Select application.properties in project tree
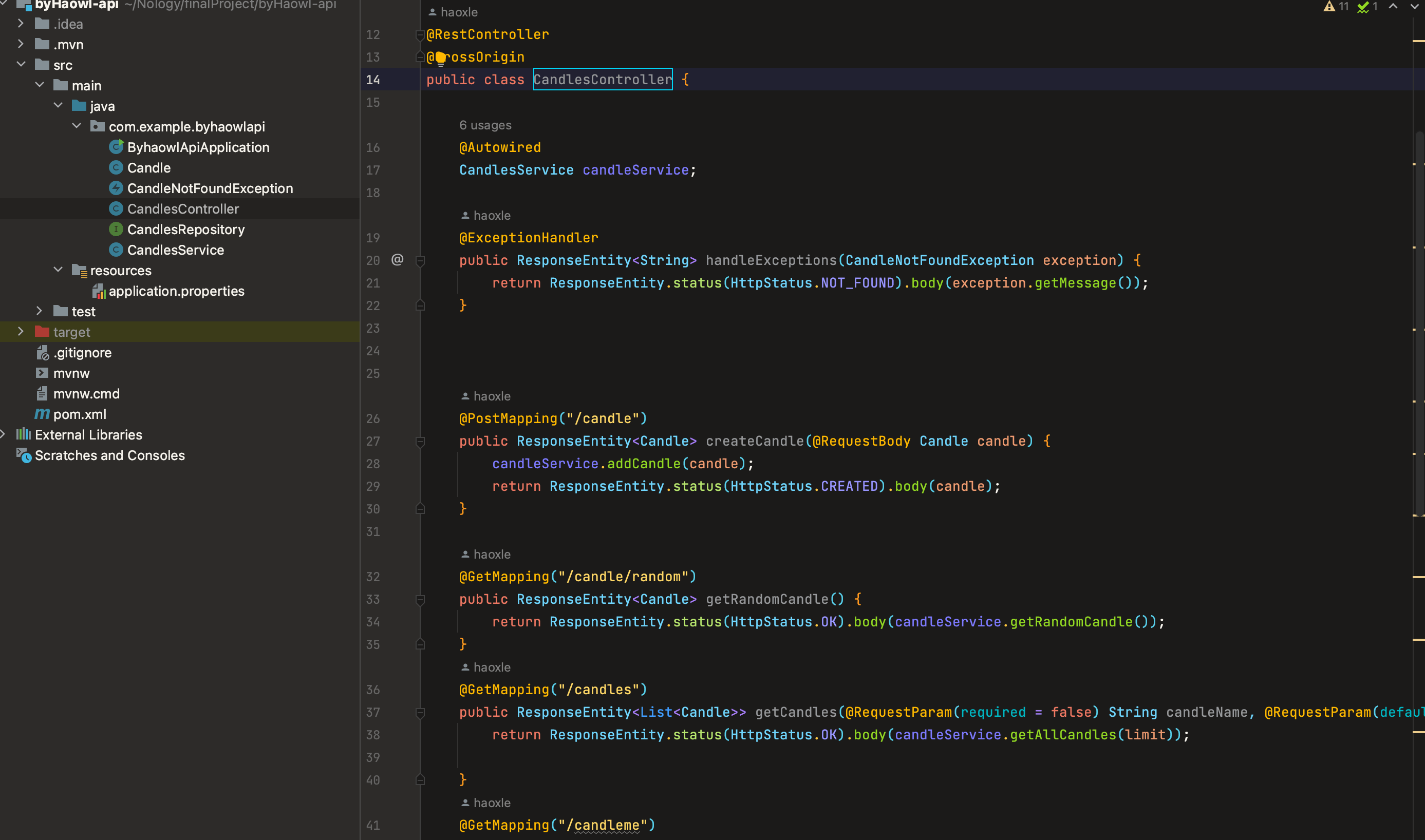The image size is (1425, 840). [x=176, y=291]
